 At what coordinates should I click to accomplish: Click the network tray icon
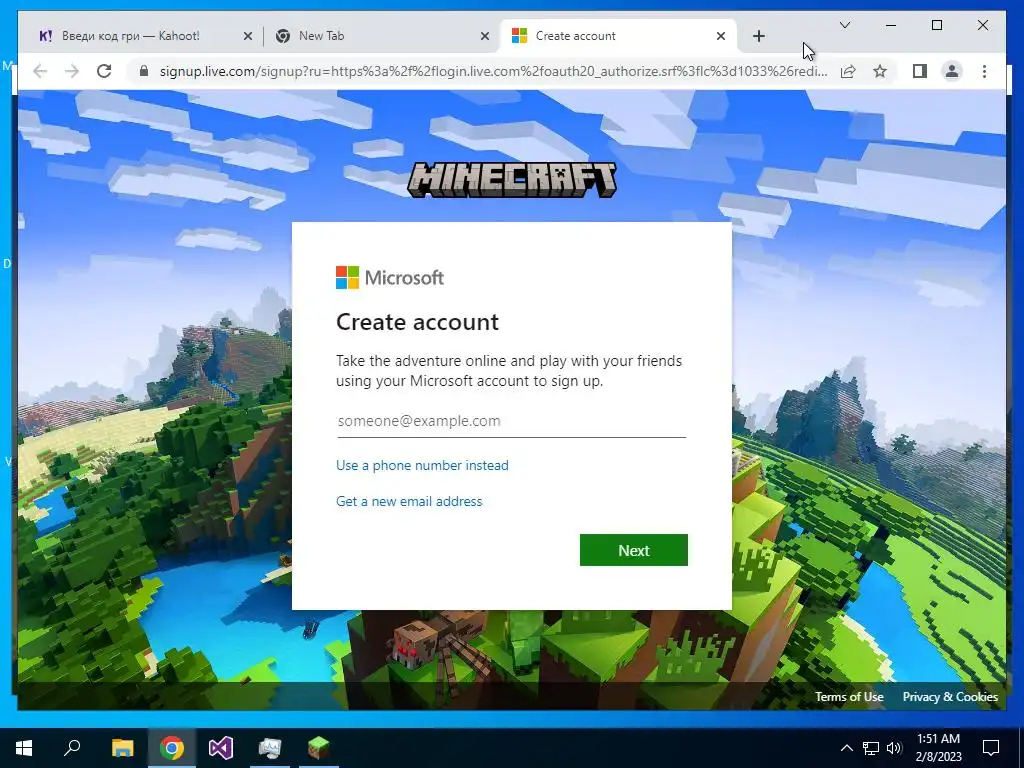click(871, 748)
